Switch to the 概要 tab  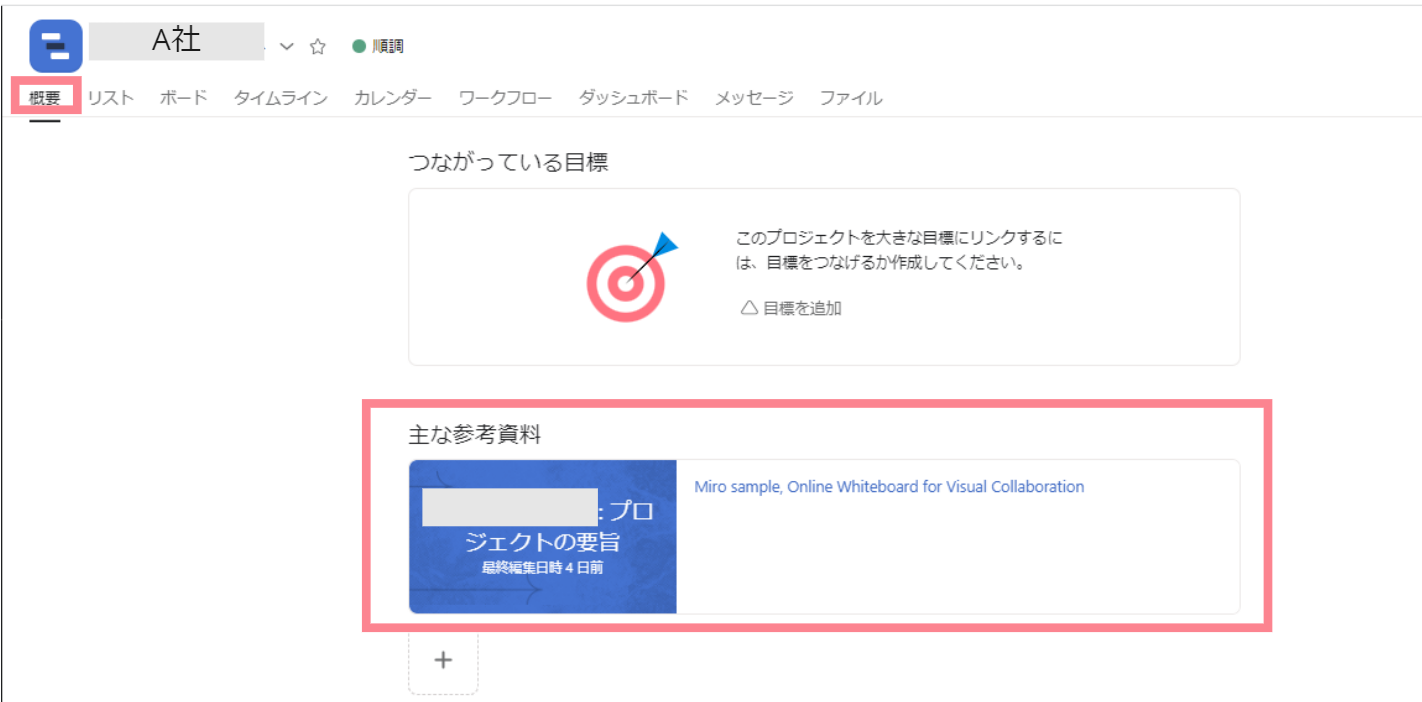[x=45, y=98]
